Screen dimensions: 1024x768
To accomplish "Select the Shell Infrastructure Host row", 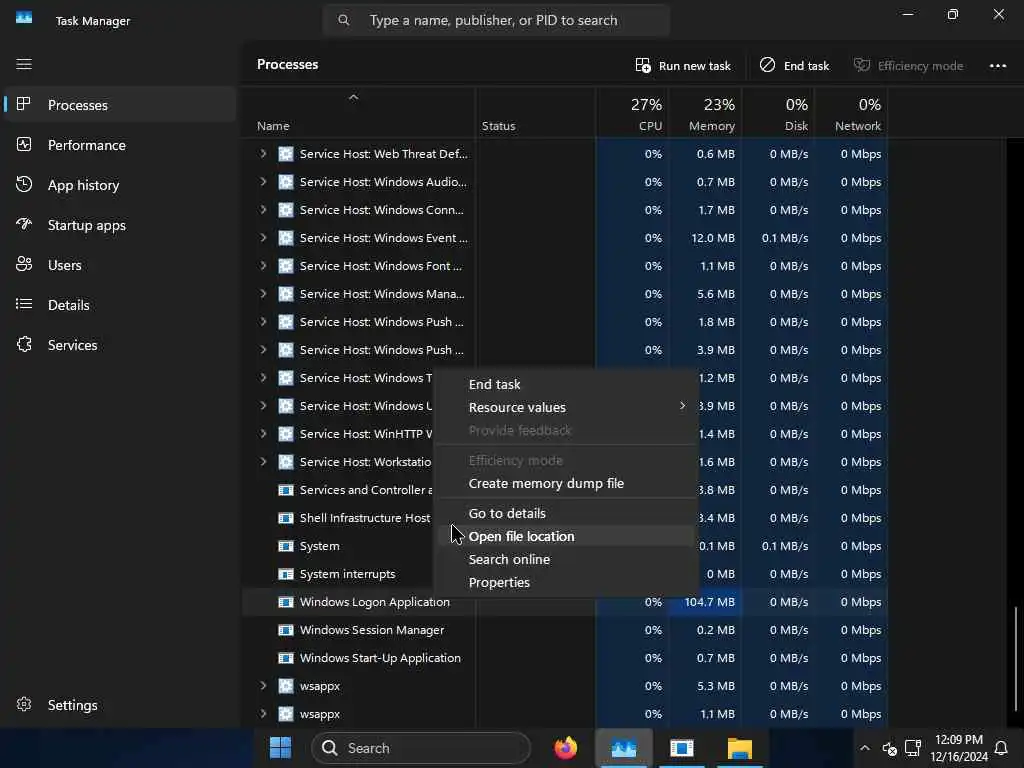I will click(564, 518).
